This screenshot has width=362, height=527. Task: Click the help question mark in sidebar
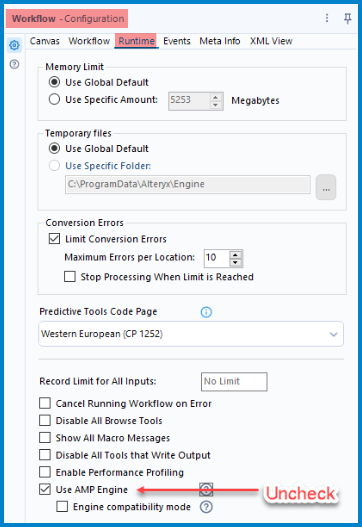(14, 64)
